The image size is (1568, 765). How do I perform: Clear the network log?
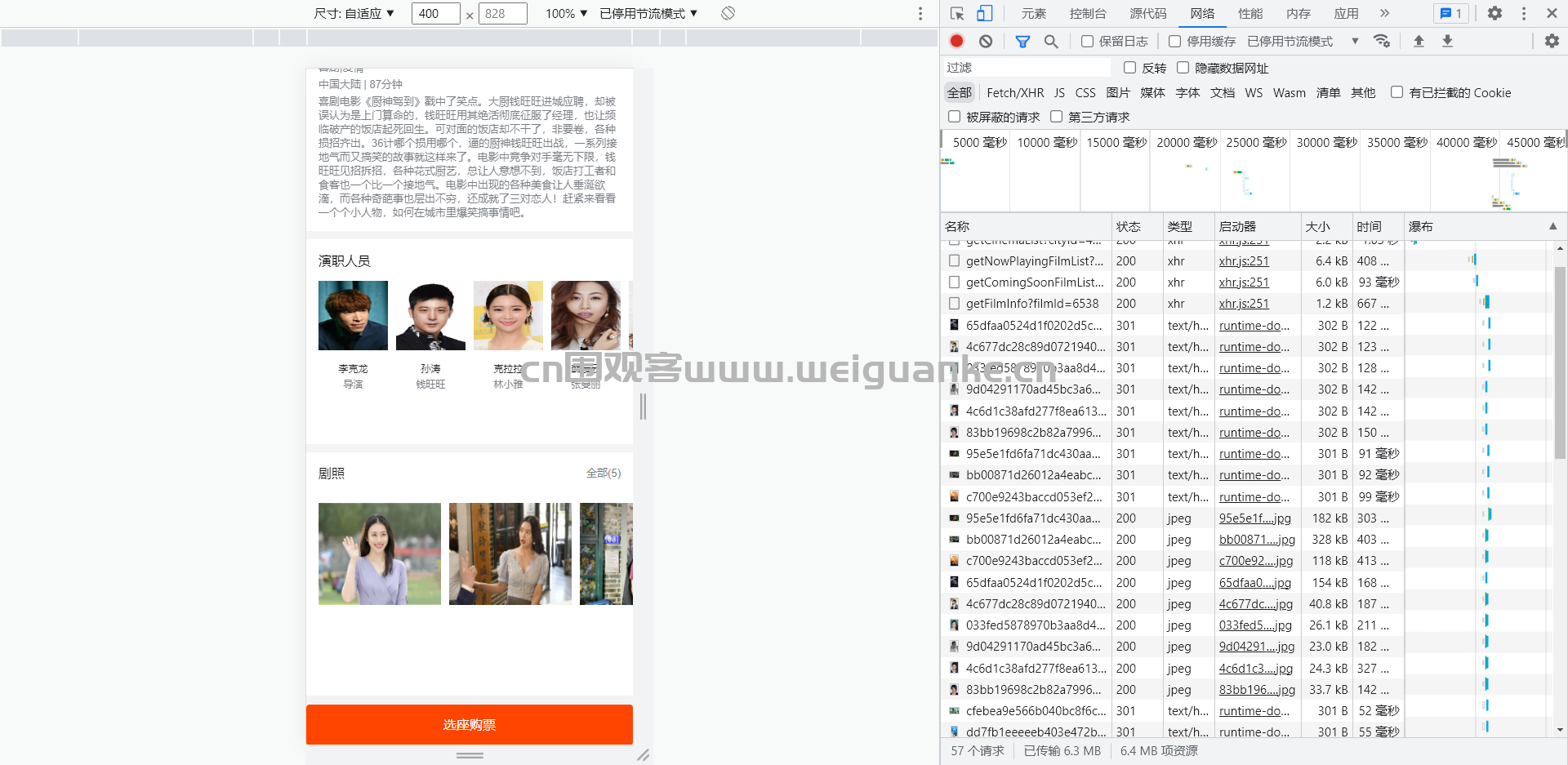click(986, 41)
